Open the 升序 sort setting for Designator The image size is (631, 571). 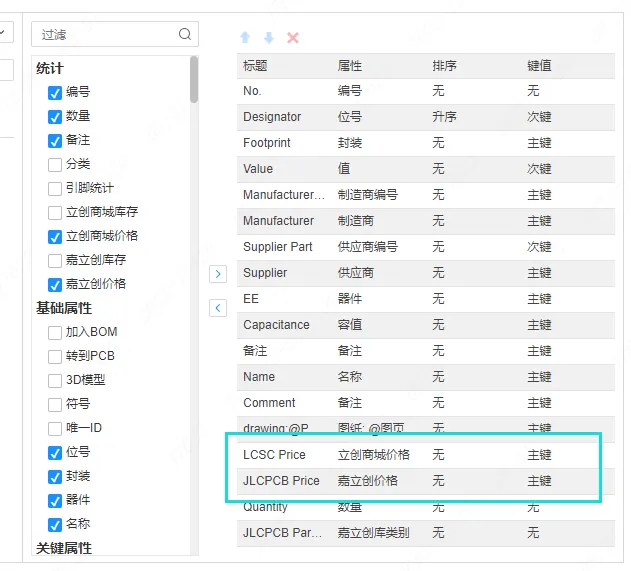click(444, 117)
